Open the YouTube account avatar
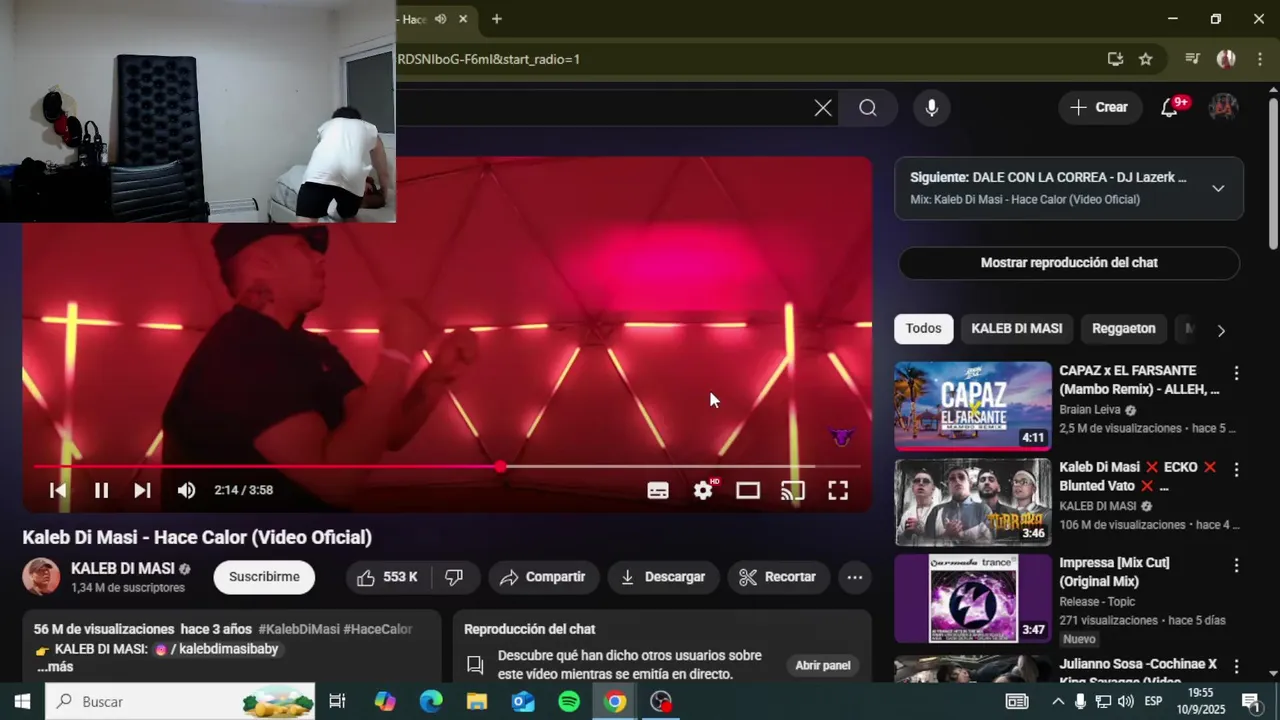Screen dimensions: 1280x720 click(1223, 108)
